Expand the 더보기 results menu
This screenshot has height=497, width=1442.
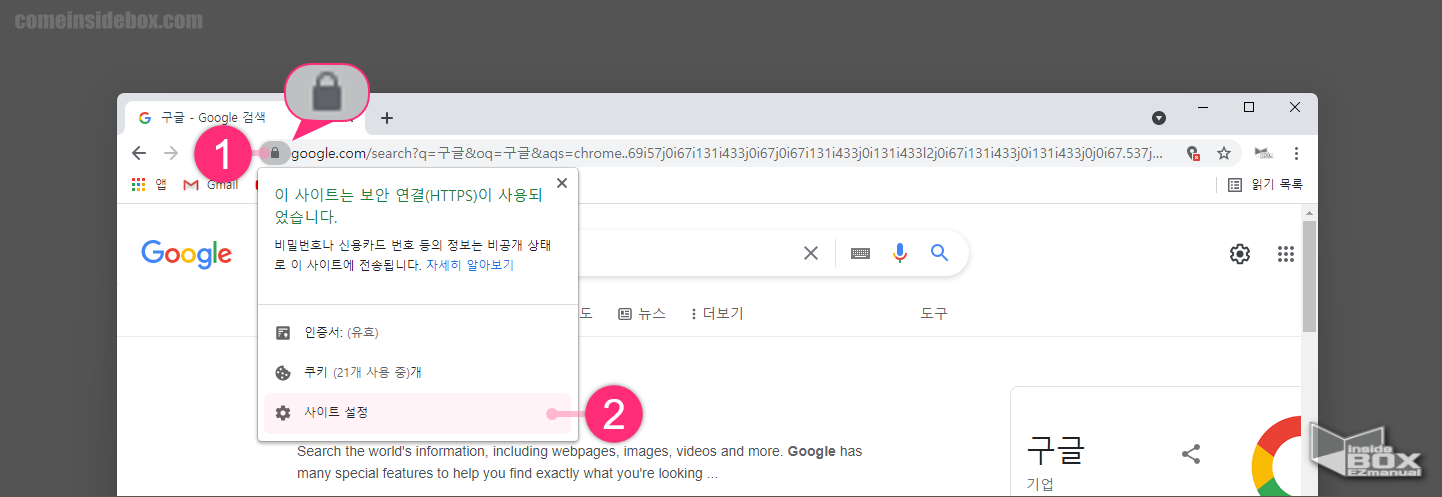click(717, 313)
